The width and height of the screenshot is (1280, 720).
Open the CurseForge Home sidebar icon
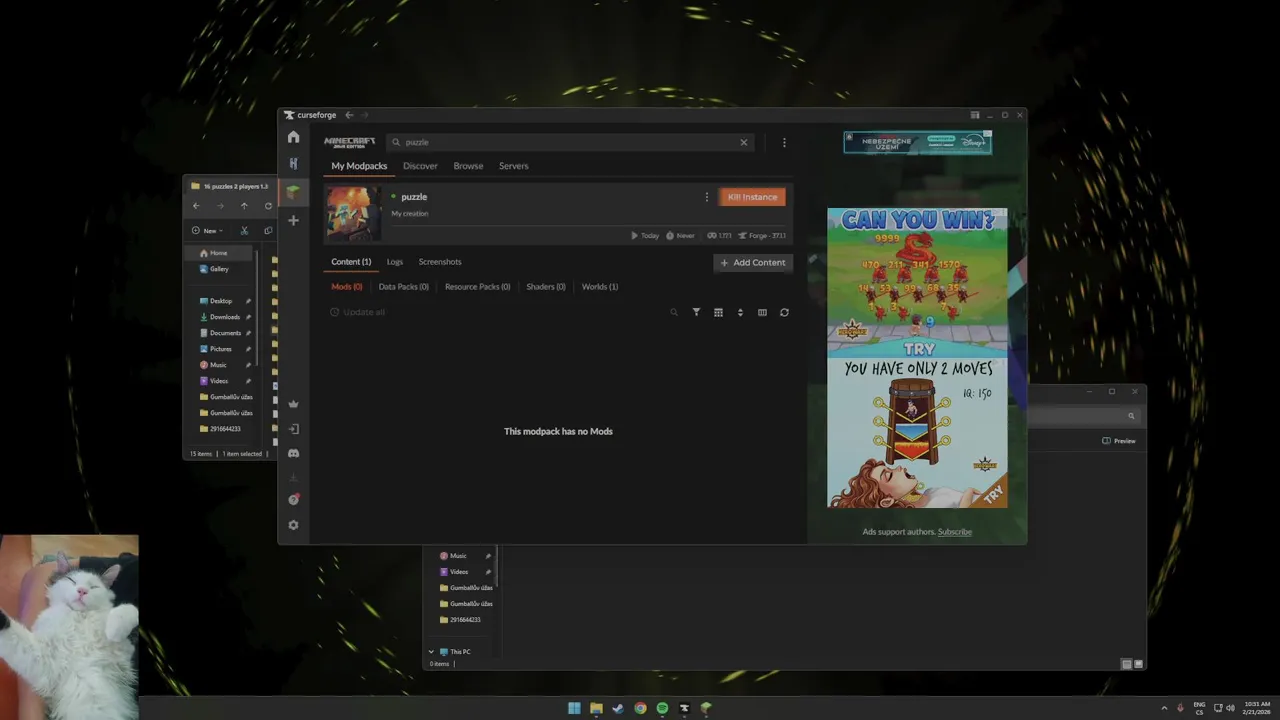pos(293,137)
